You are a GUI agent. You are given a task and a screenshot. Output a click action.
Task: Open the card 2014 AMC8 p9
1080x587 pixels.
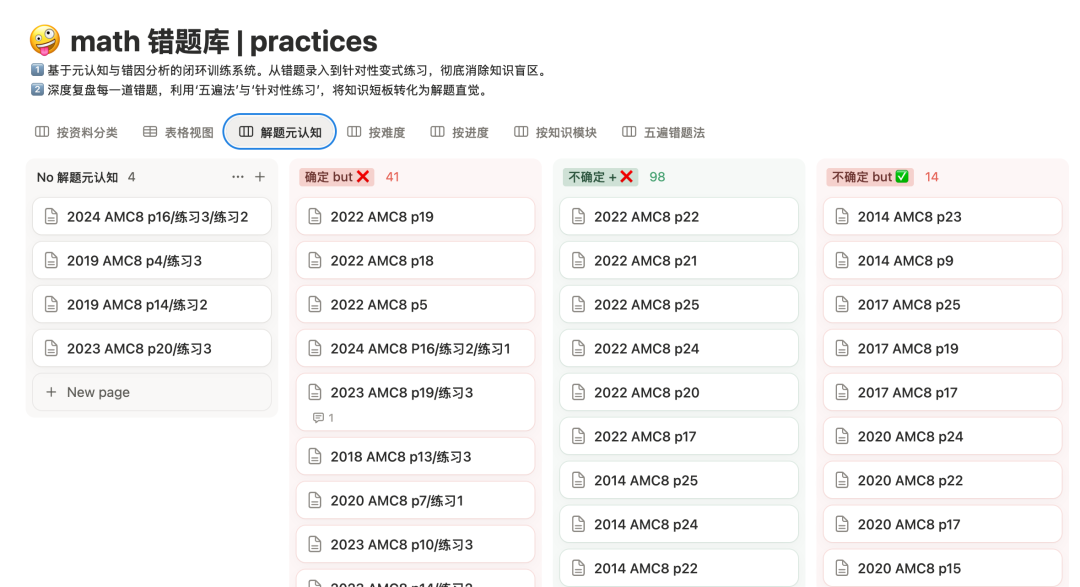click(x=942, y=261)
